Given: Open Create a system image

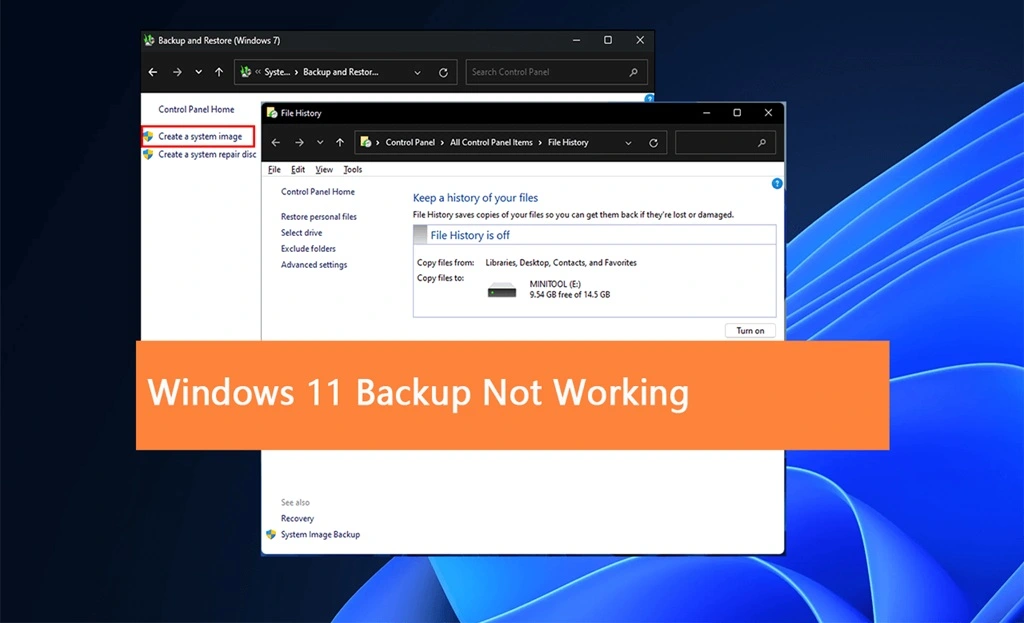Looking at the screenshot, I should point(200,136).
